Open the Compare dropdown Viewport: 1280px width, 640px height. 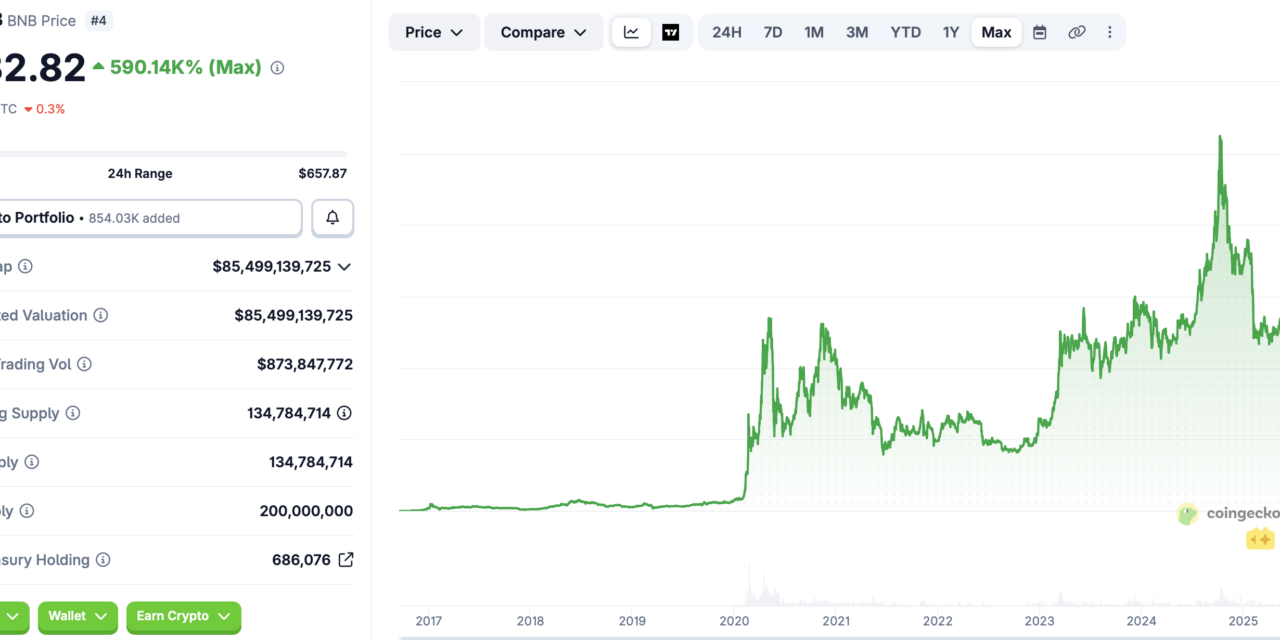pyautogui.click(x=544, y=32)
